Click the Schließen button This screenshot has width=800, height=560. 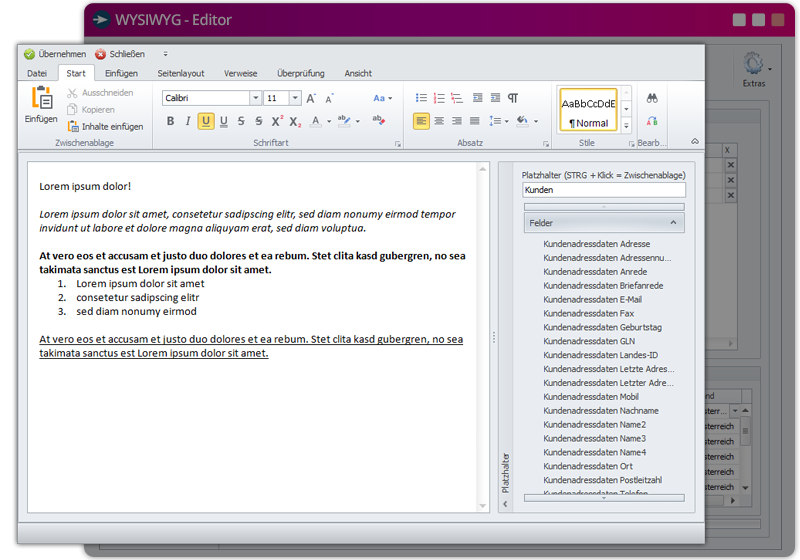point(120,54)
